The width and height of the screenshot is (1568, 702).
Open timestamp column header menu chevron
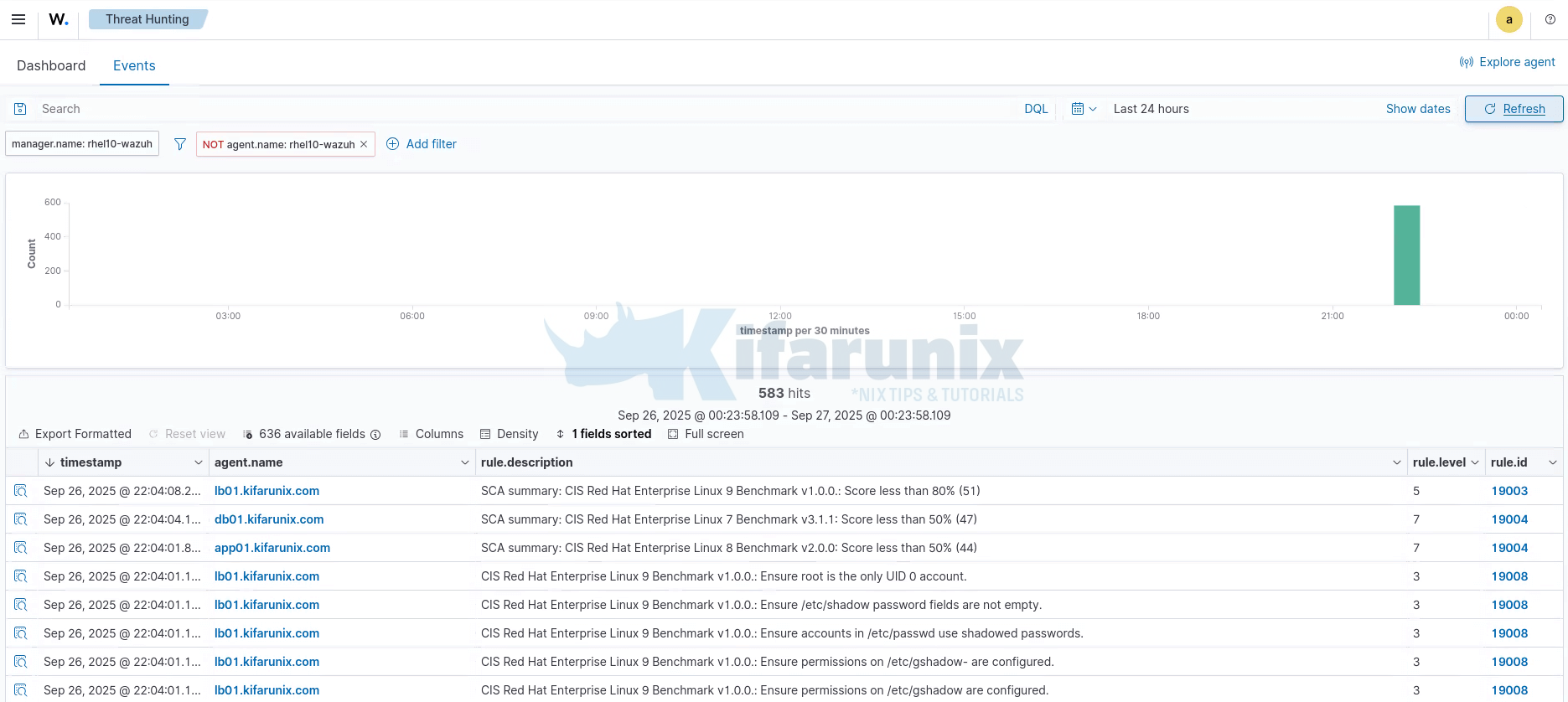(199, 462)
